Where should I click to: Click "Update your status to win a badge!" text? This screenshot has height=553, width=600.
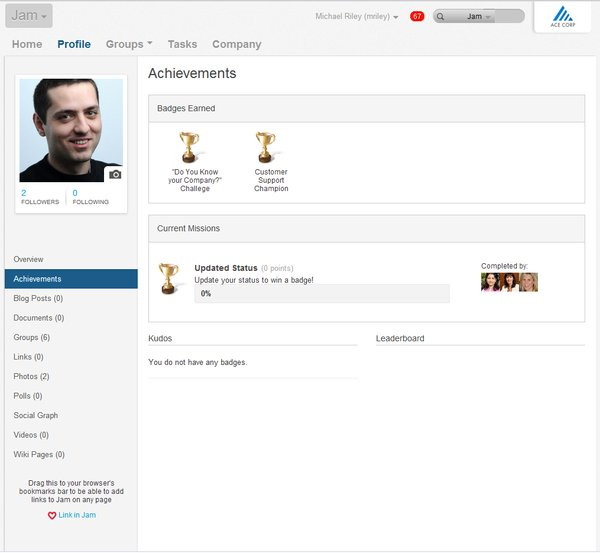click(254, 280)
